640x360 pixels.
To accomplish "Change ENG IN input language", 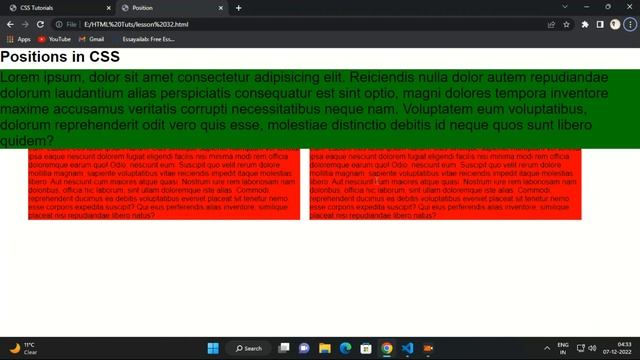I will [x=563, y=348].
